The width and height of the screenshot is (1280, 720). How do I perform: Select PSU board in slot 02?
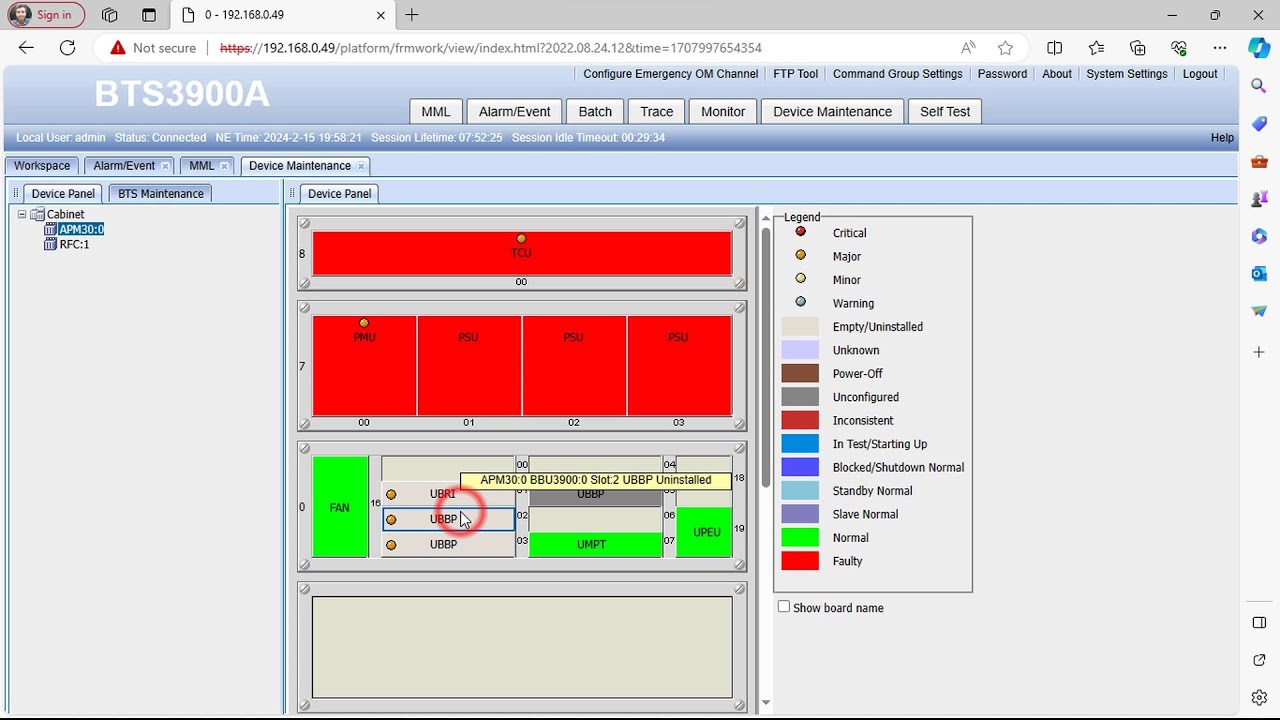[x=574, y=365]
